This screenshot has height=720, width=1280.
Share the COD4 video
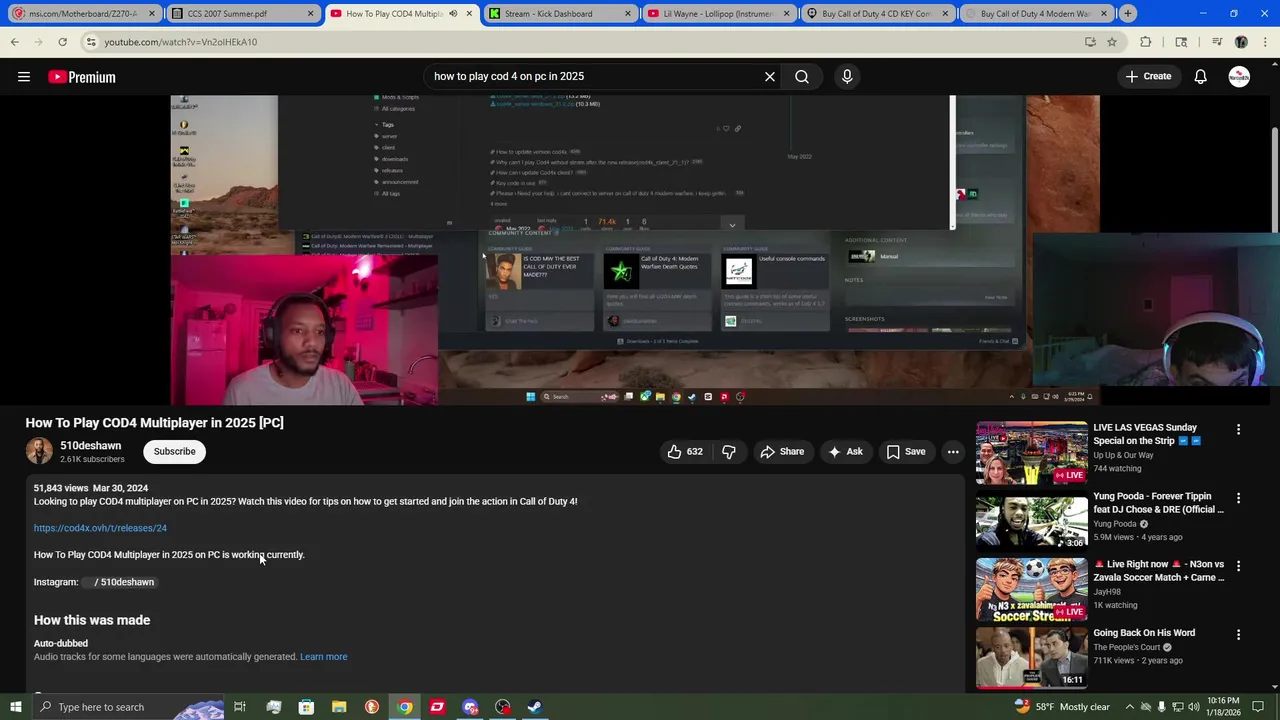[x=782, y=452]
